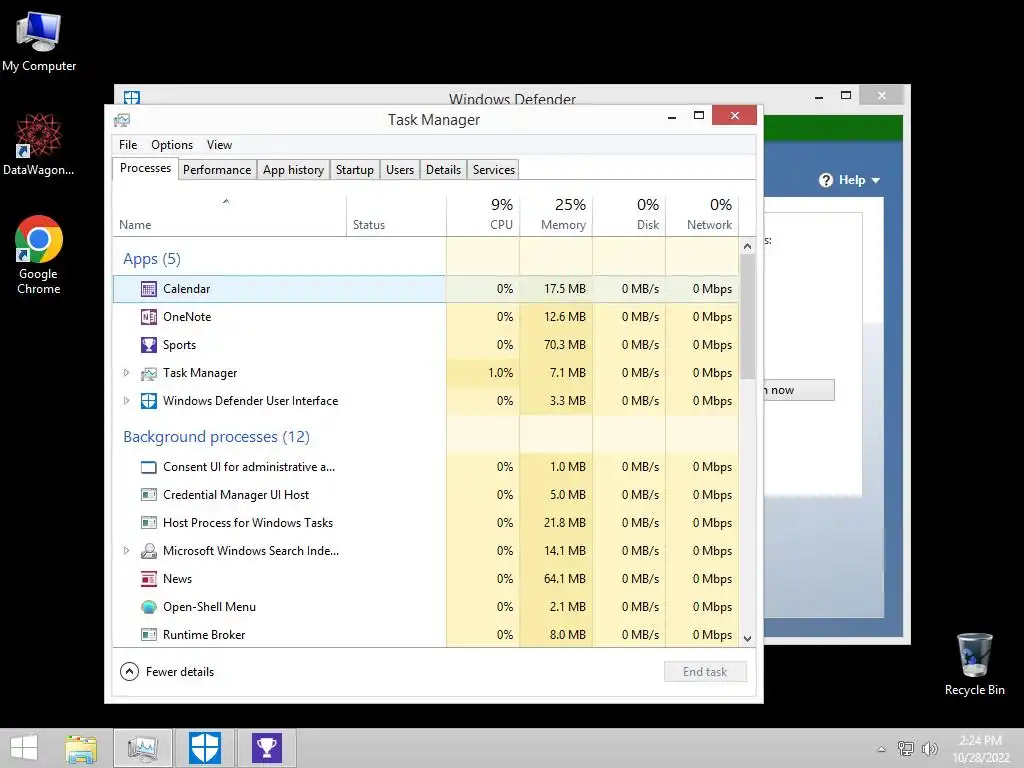Open the Windows Start button
Viewport: 1024px width, 768px height.
[24, 748]
